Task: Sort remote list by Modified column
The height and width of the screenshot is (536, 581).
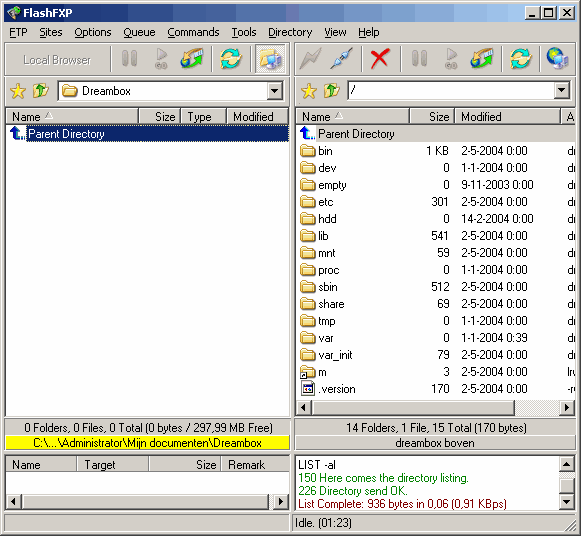Action: tap(507, 117)
